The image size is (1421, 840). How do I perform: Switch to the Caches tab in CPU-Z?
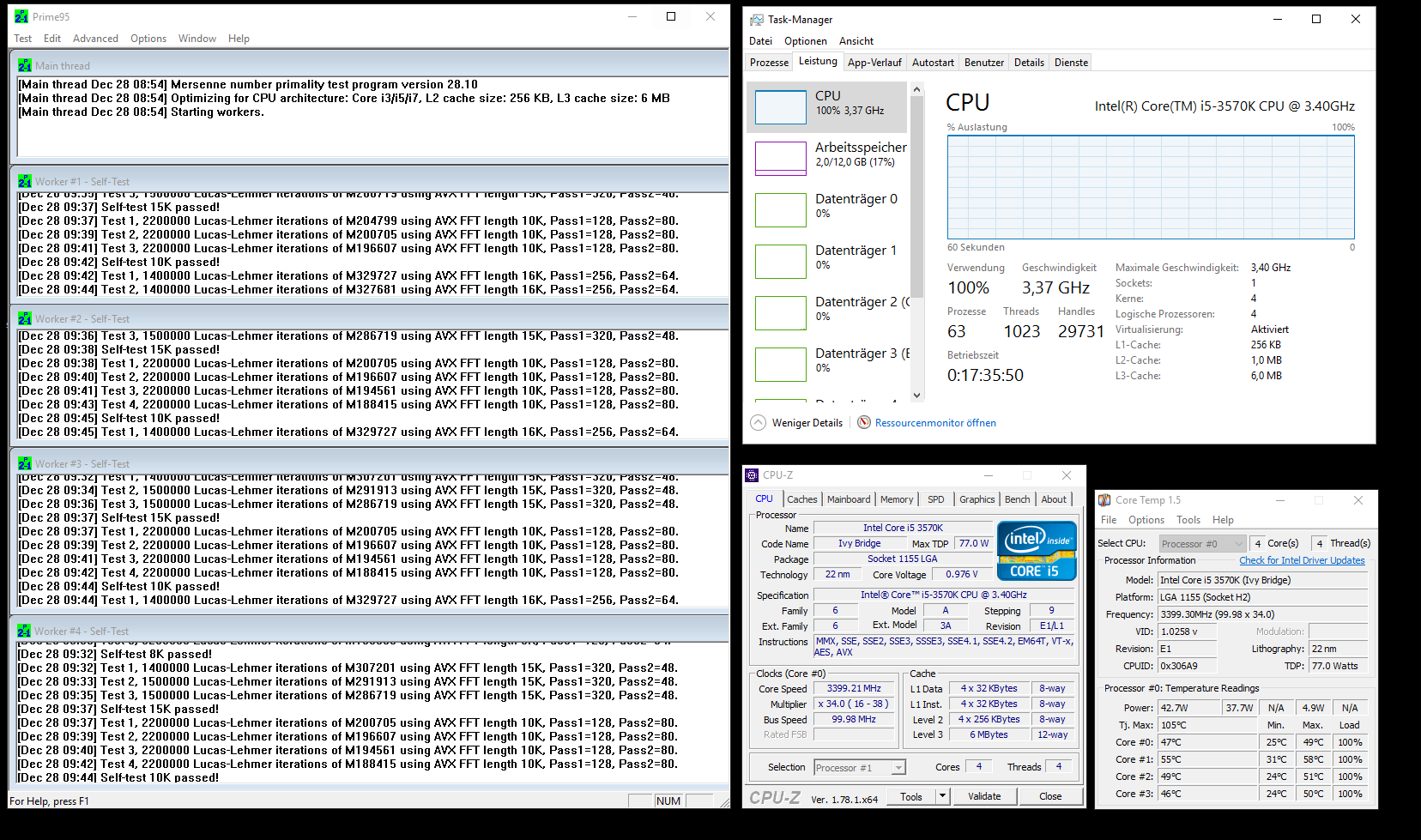point(802,499)
